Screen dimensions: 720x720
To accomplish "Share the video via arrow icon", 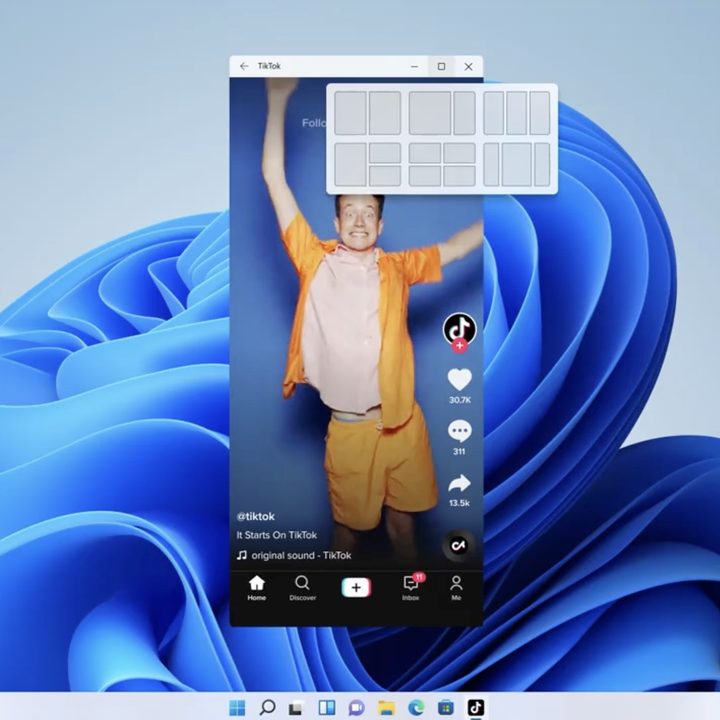I will (460, 483).
